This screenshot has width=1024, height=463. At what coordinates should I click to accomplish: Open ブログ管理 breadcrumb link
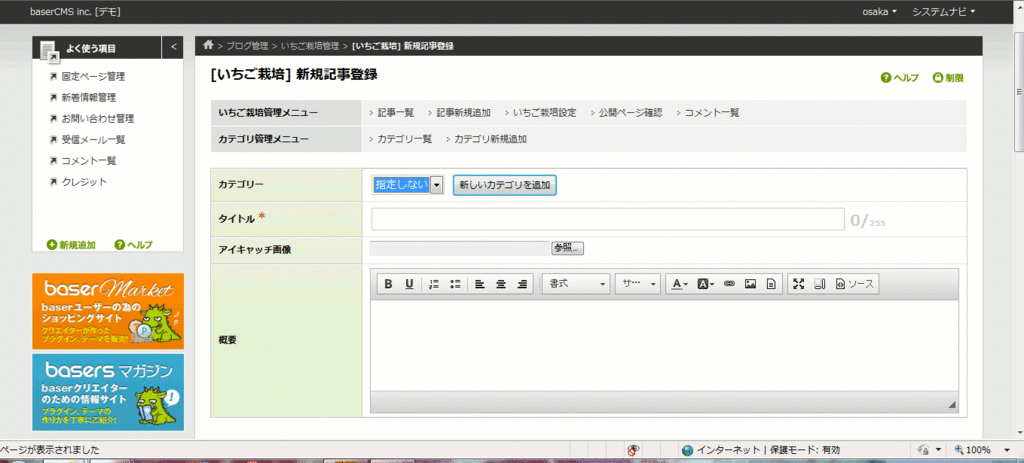248,46
